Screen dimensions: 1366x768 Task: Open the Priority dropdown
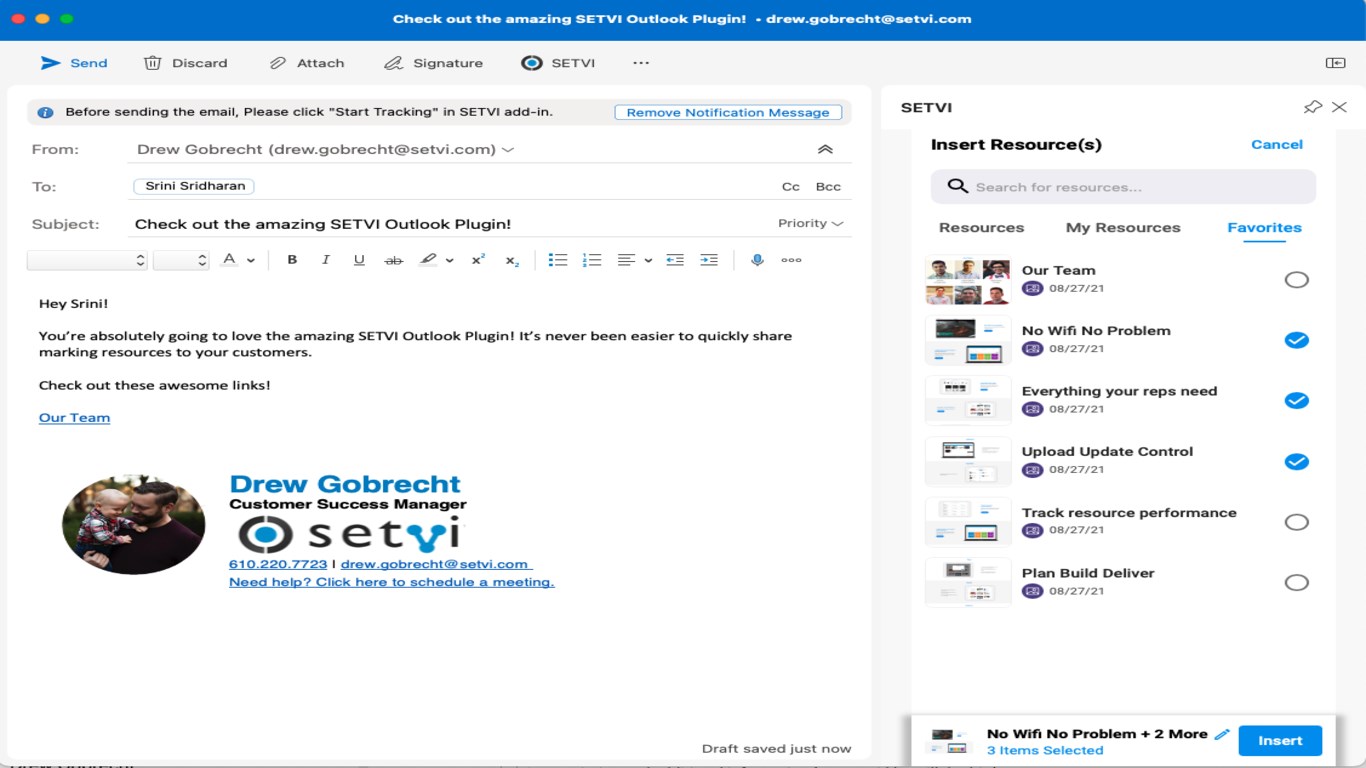pyautogui.click(x=811, y=224)
